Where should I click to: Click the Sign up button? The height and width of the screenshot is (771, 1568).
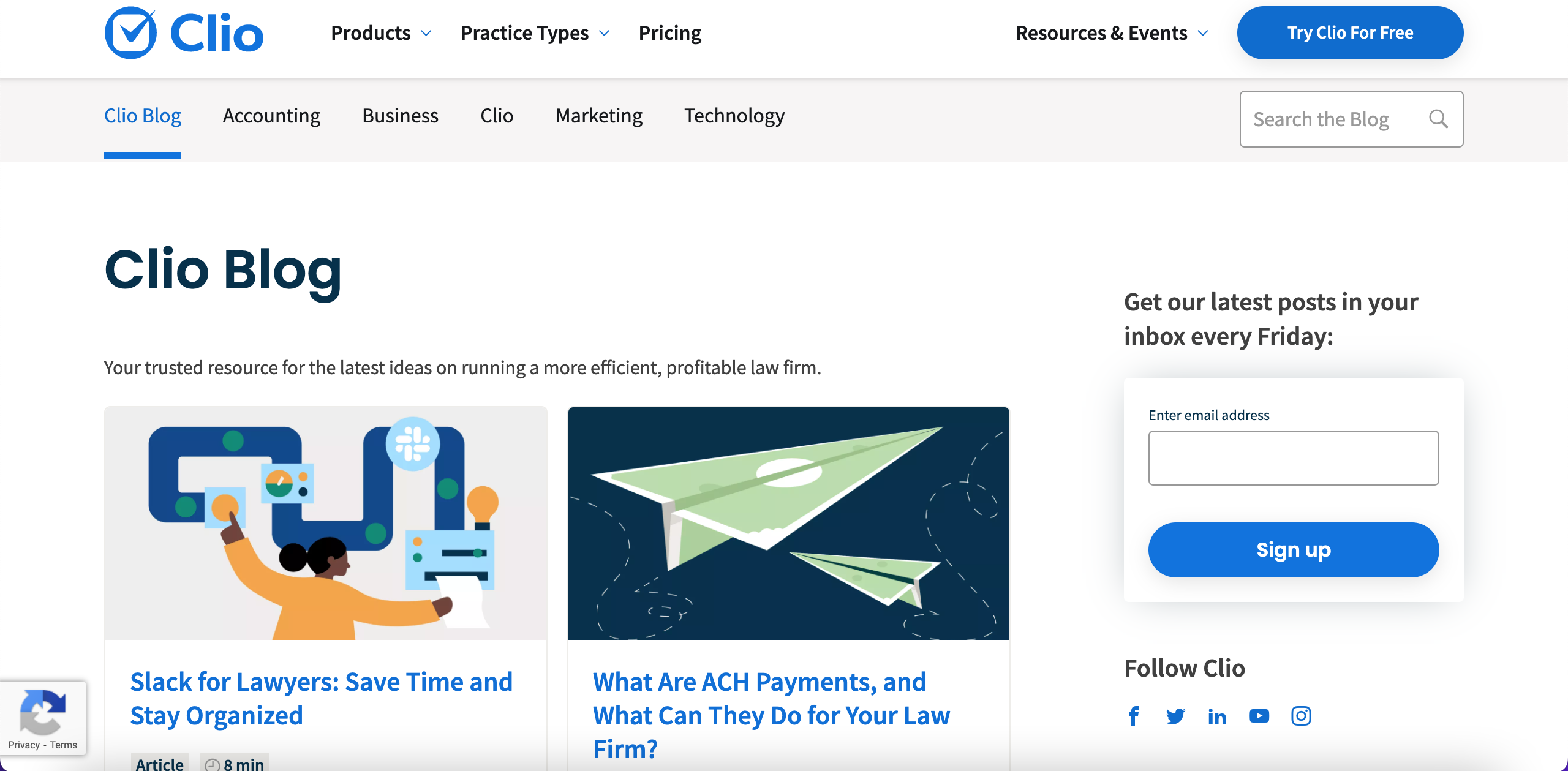coord(1294,550)
